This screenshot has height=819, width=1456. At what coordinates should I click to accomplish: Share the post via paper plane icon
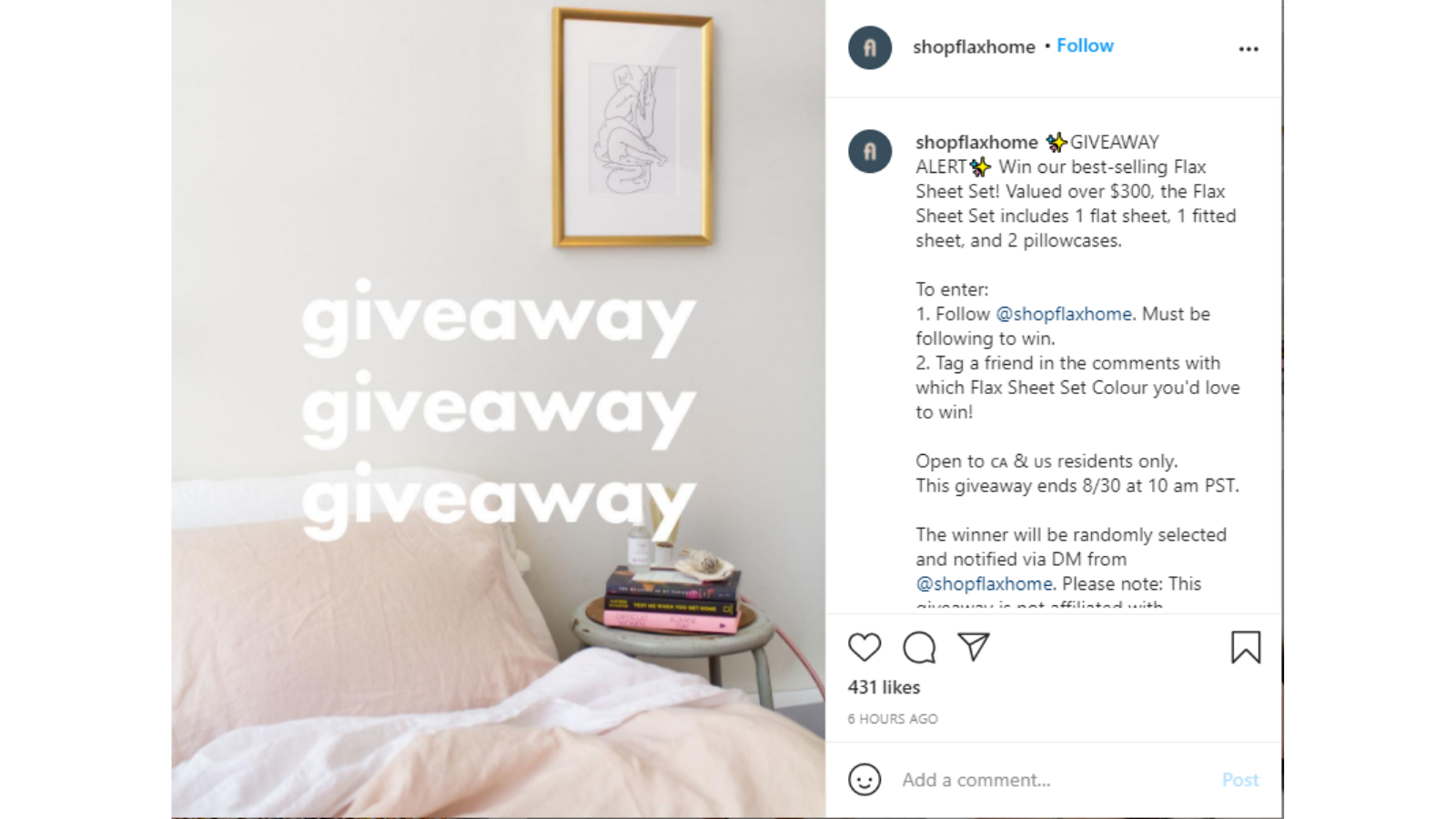click(x=974, y=647)
